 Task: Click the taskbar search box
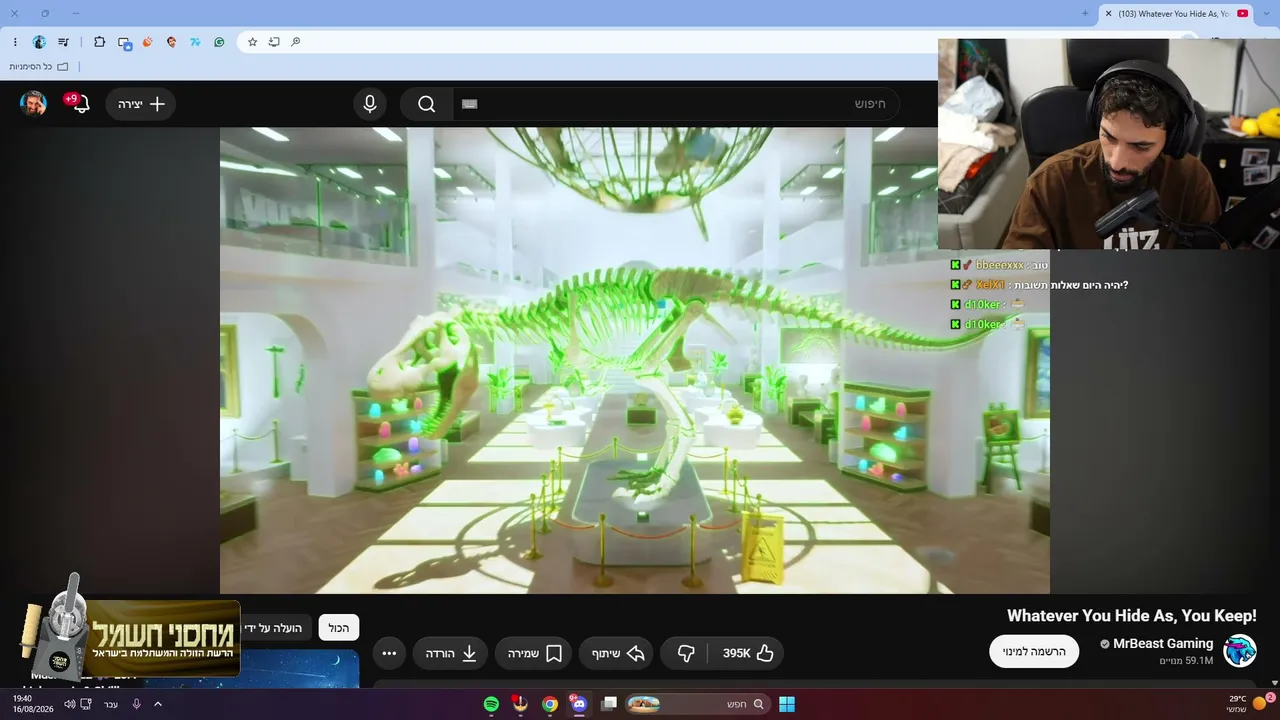[697, 704]
